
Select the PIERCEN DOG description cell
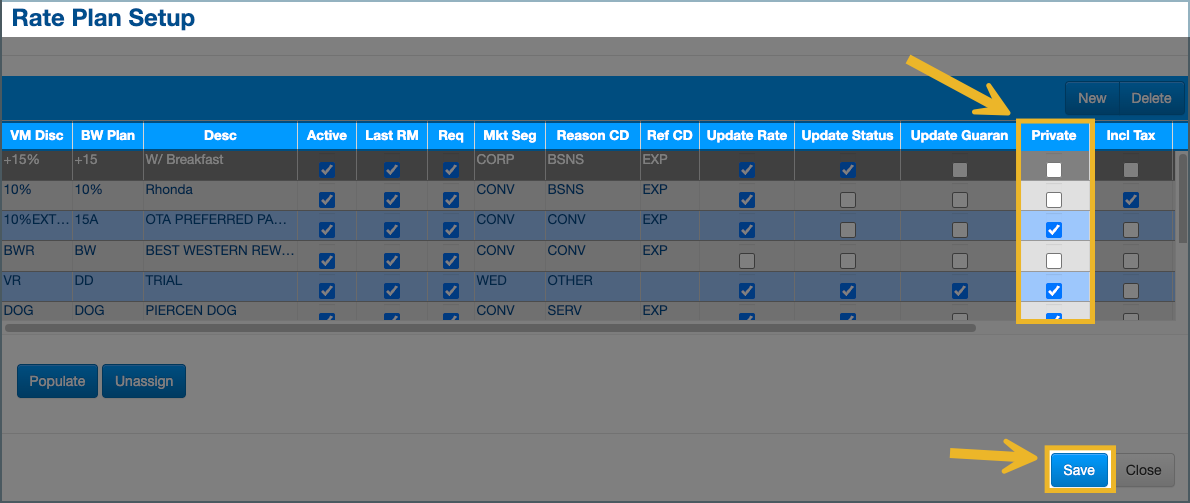[x=220, y=311]
